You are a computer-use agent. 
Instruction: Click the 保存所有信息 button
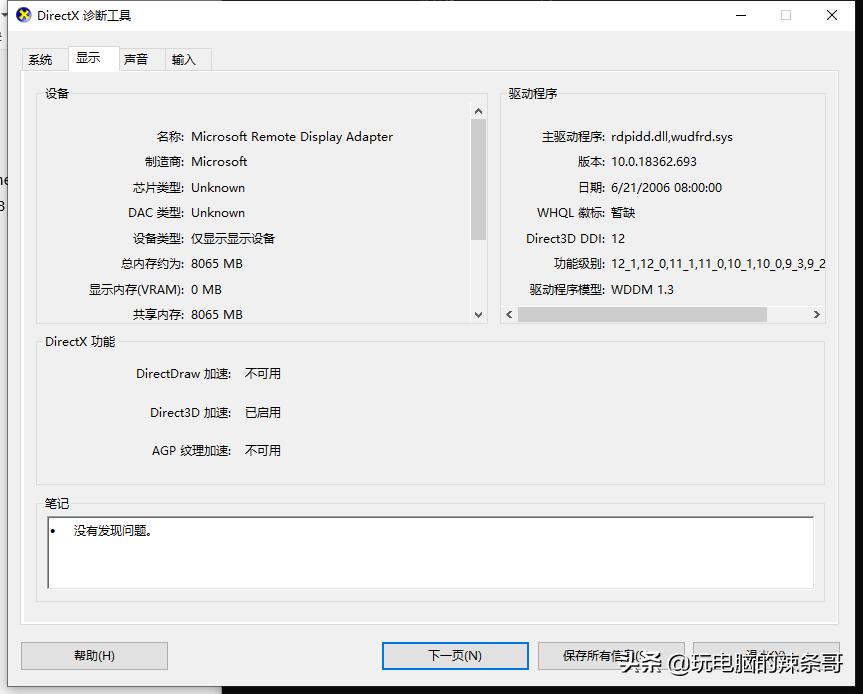610,656
